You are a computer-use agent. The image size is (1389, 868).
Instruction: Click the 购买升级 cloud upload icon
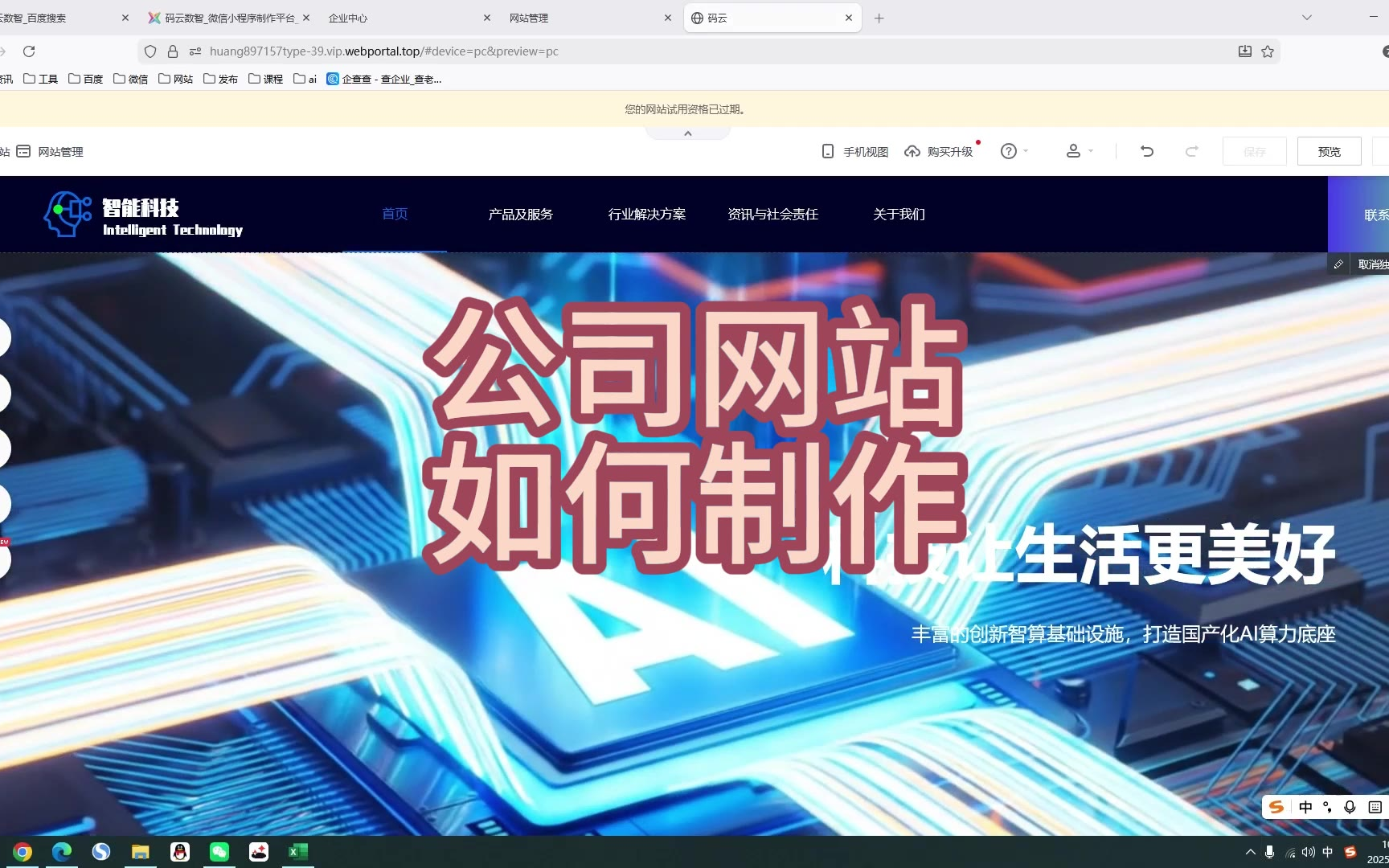(x=912, y=151)
